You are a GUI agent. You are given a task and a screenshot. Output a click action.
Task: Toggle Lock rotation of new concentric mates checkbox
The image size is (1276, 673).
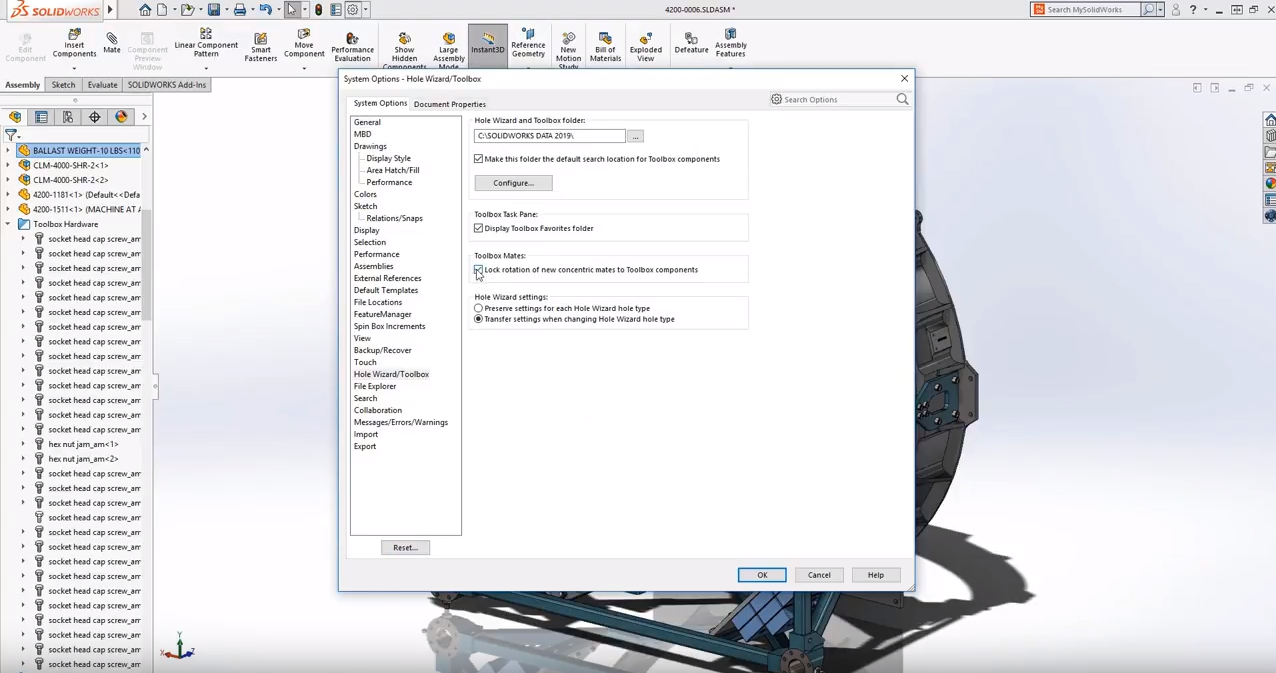click(x=479, y=270)
